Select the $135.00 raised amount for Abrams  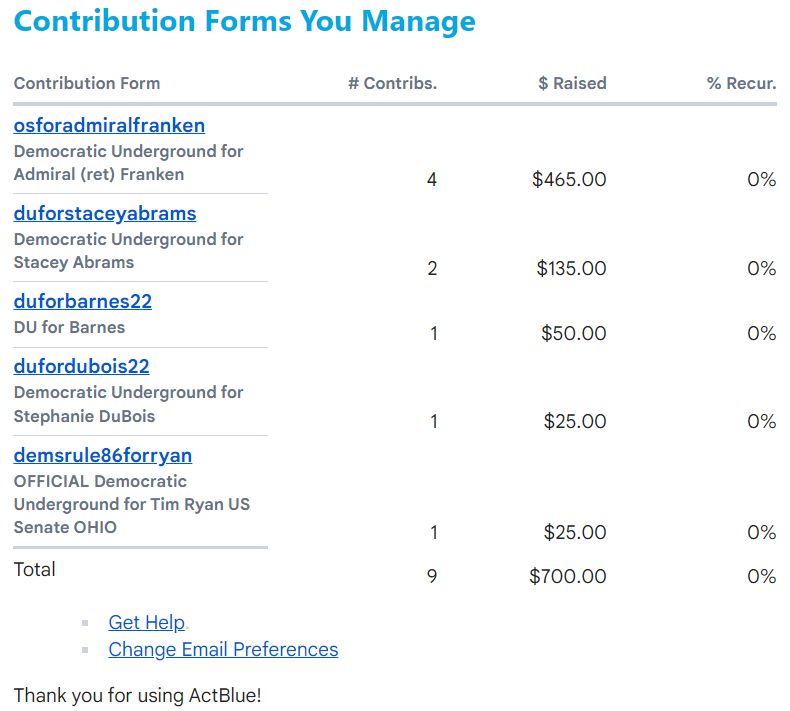(x=571, y=268)
